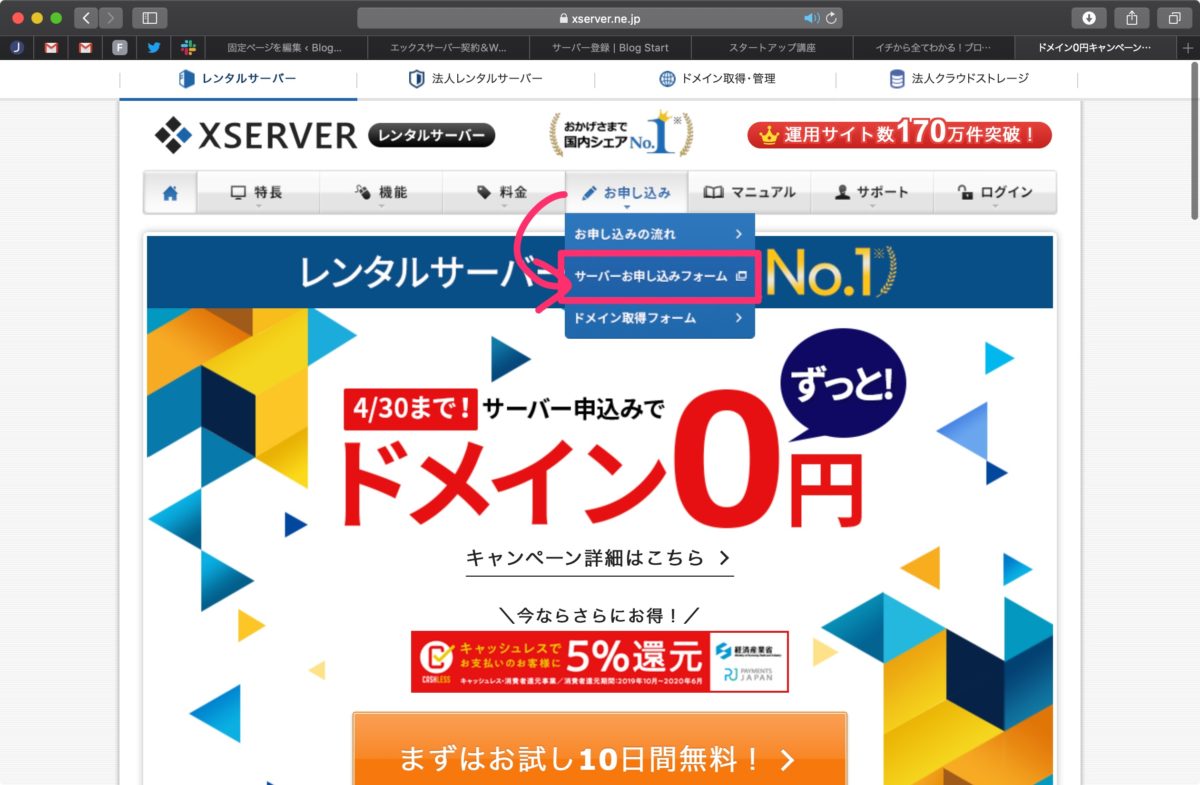Expand the 特長 navigation menu
This screenshot has width=1200, height=785.
[x=257, y=193]
